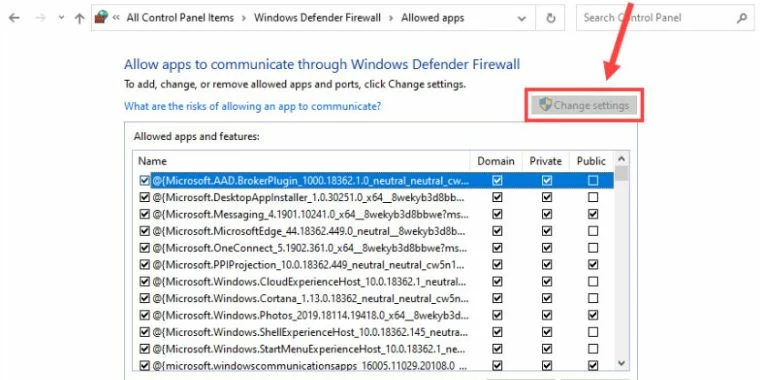The image size is (760, 380).
Task: Select the Allowed apps breadcrumb
Action: 432,18
